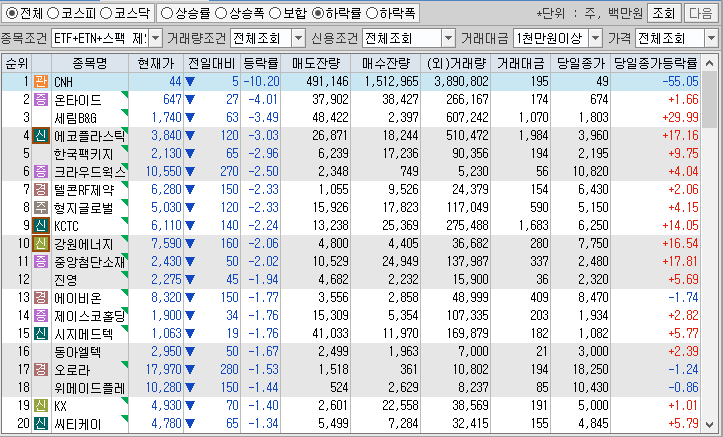Click the 매수잔량 column header
Screen dimensions: 723x437
(x=385, y=64)
